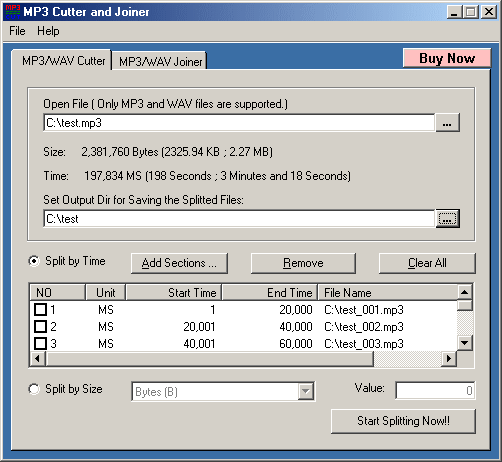Click the End Time value 60,000
Image resolution: width=502 pixels, height=462 pixels.
click(296, 344)
